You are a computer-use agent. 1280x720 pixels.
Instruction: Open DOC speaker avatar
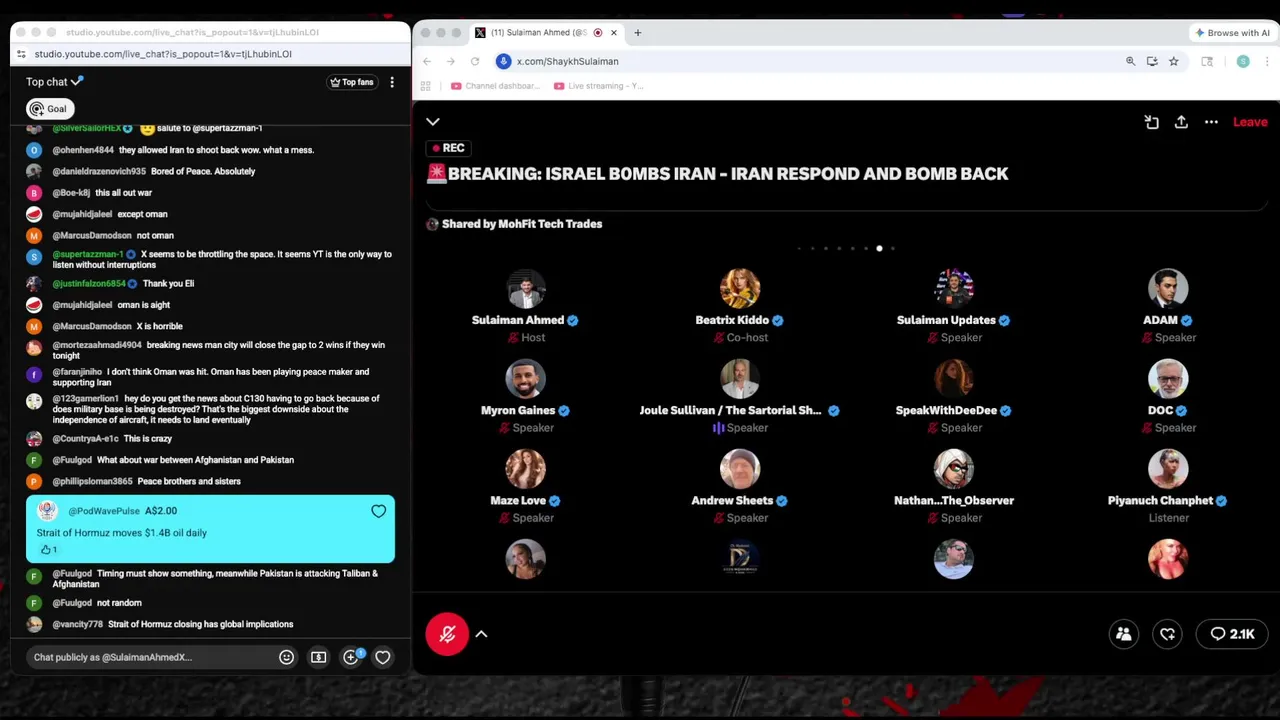pos(1168,379)
